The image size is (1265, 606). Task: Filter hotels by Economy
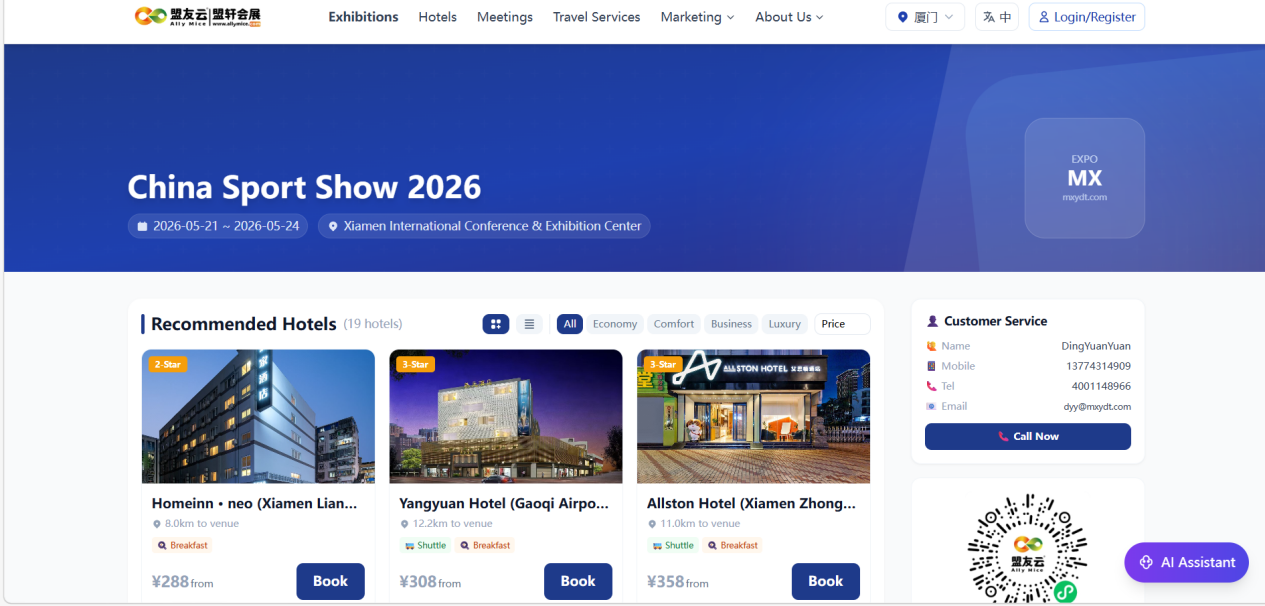tap(615, 324)
